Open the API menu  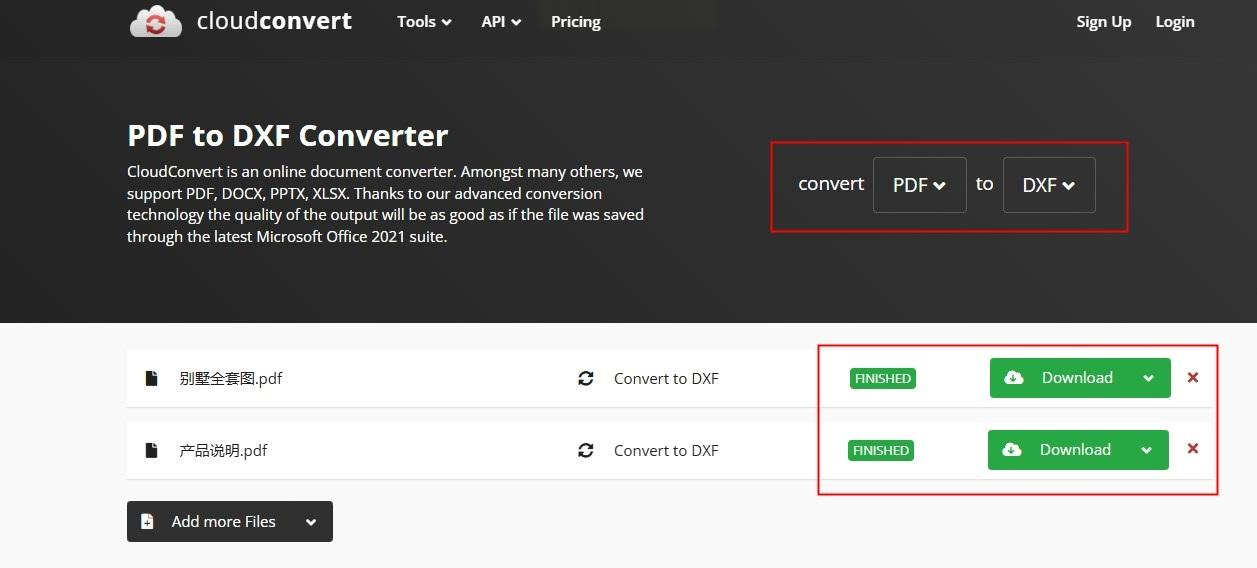click(x=501, y=21)
